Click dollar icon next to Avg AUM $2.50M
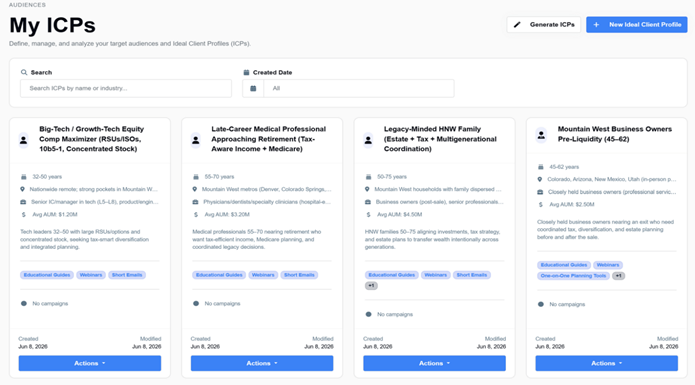Image resolution: width=695 pixels, height=385 pixels. 540,205
